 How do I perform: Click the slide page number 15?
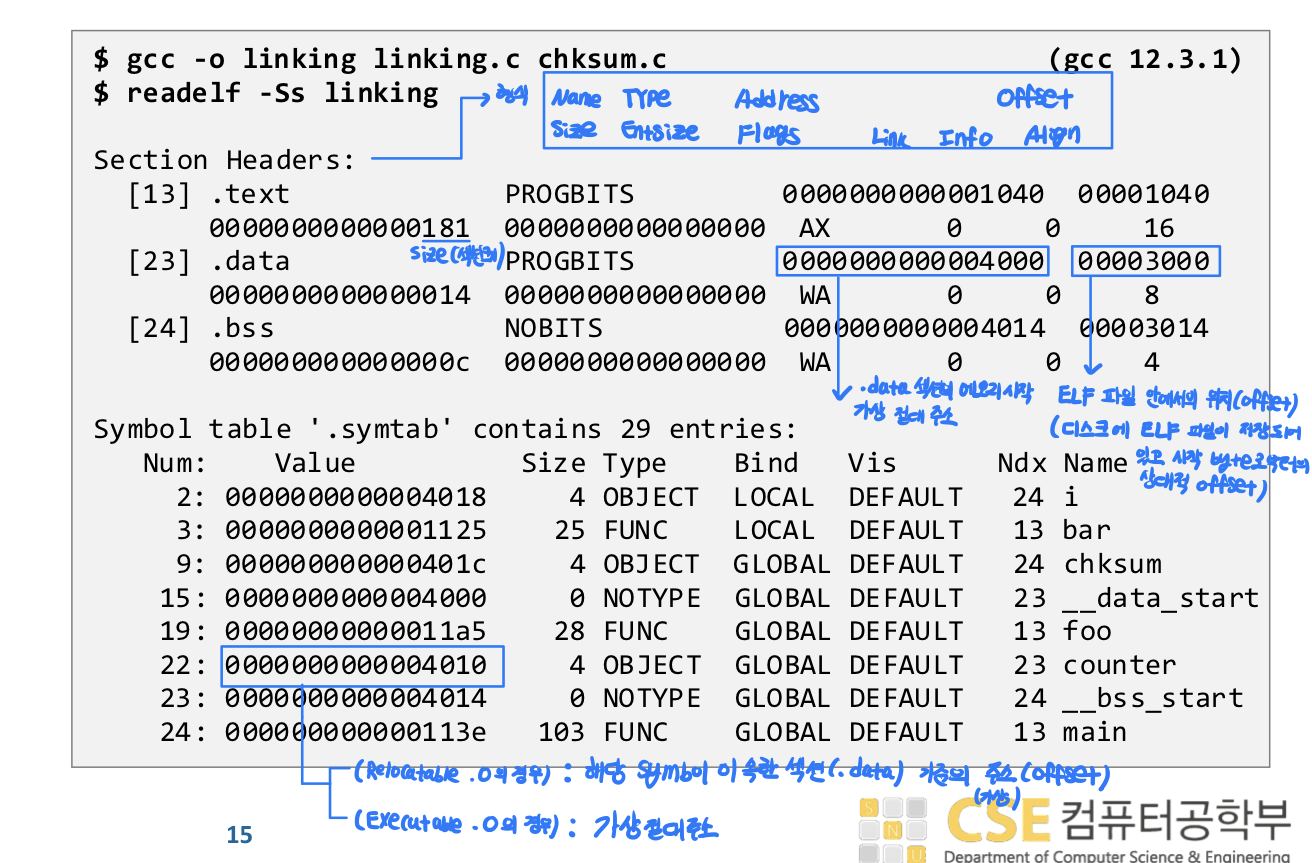[x=240, y=835]
